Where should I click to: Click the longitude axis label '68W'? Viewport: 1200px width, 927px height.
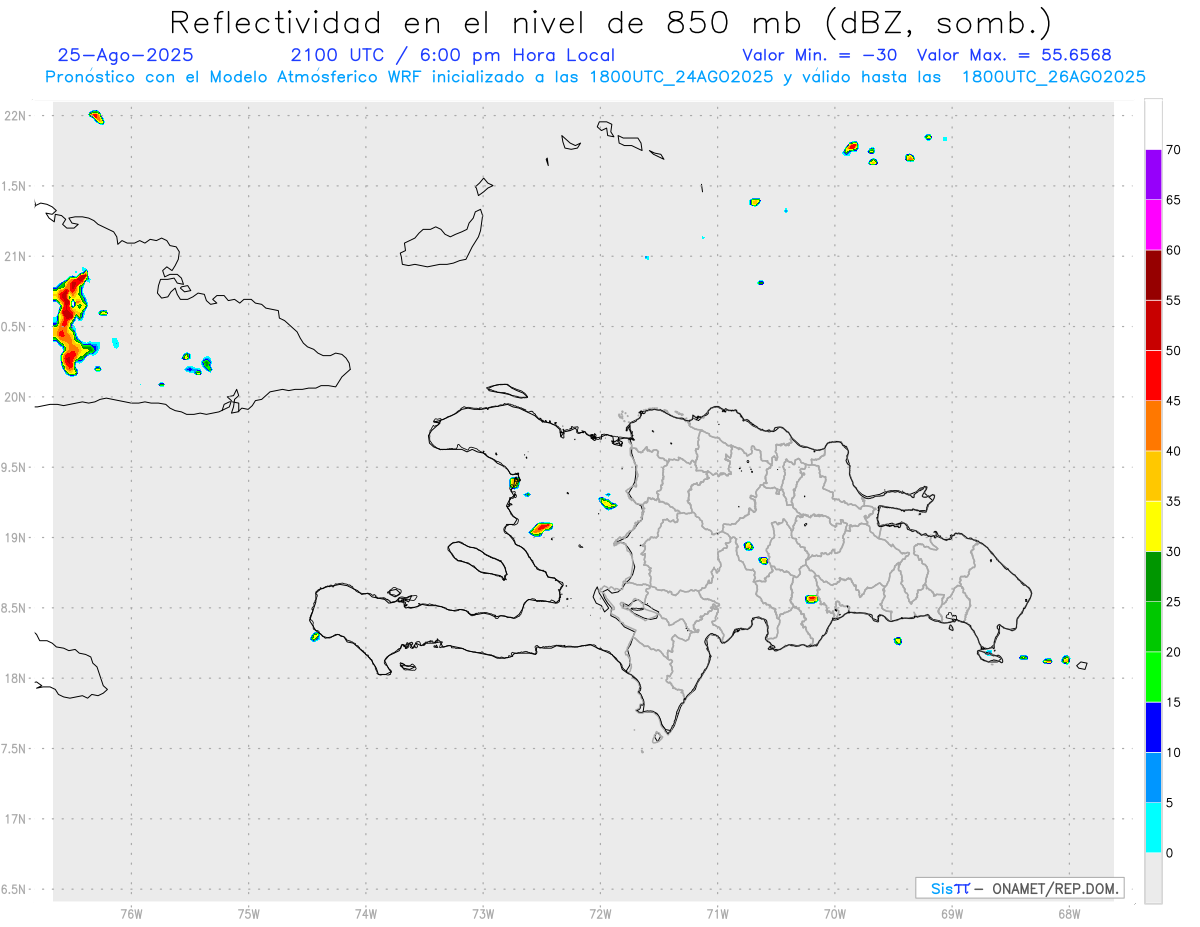(x=1069, y=913)
